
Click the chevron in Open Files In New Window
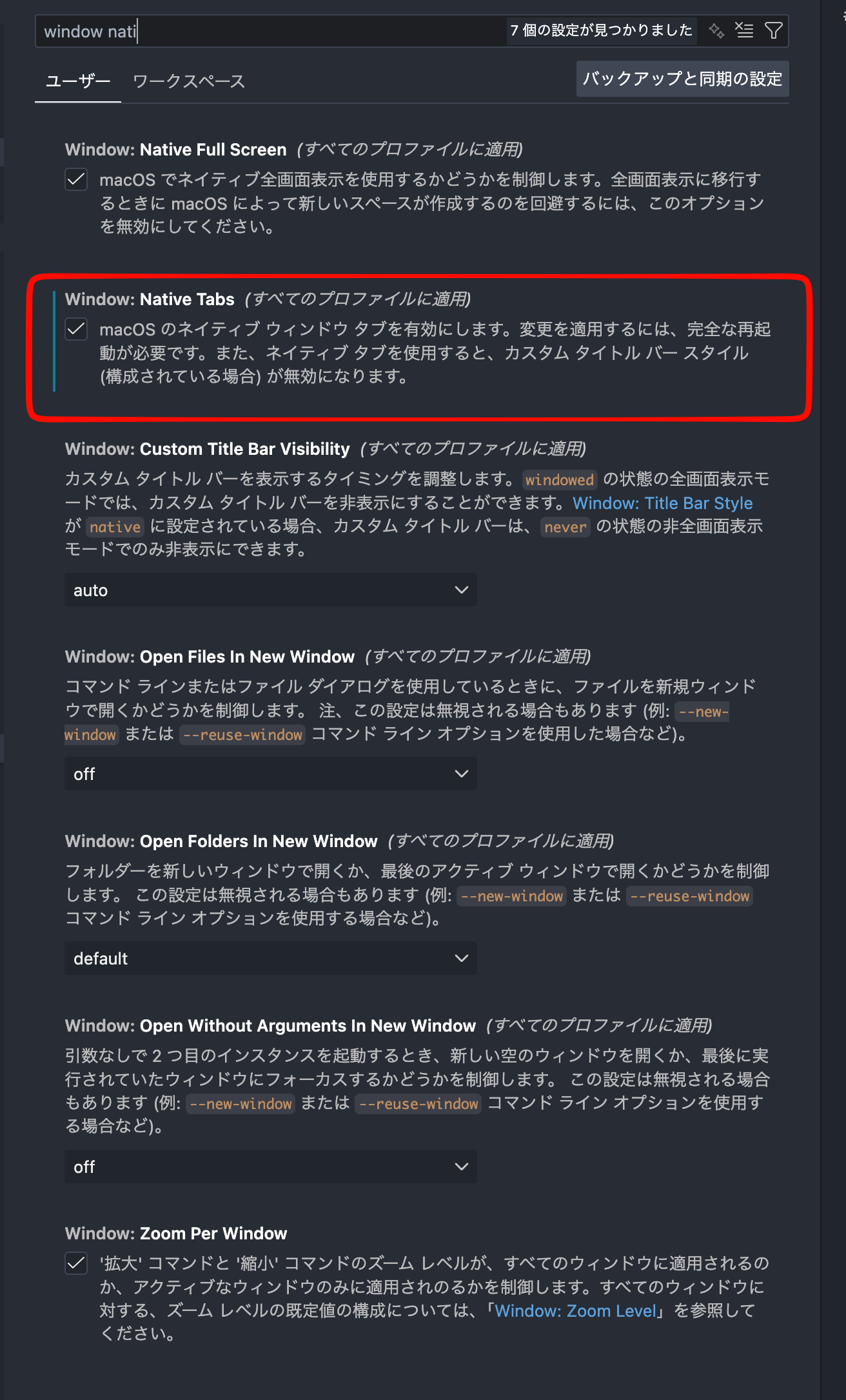(462, 774)
